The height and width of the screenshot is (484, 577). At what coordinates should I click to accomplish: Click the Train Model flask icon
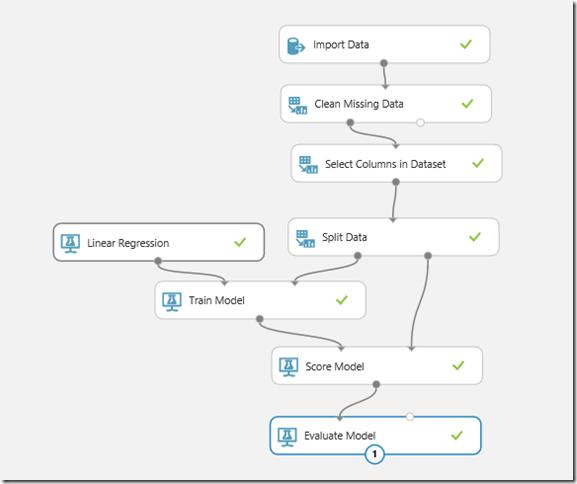(x=172, y=302)
